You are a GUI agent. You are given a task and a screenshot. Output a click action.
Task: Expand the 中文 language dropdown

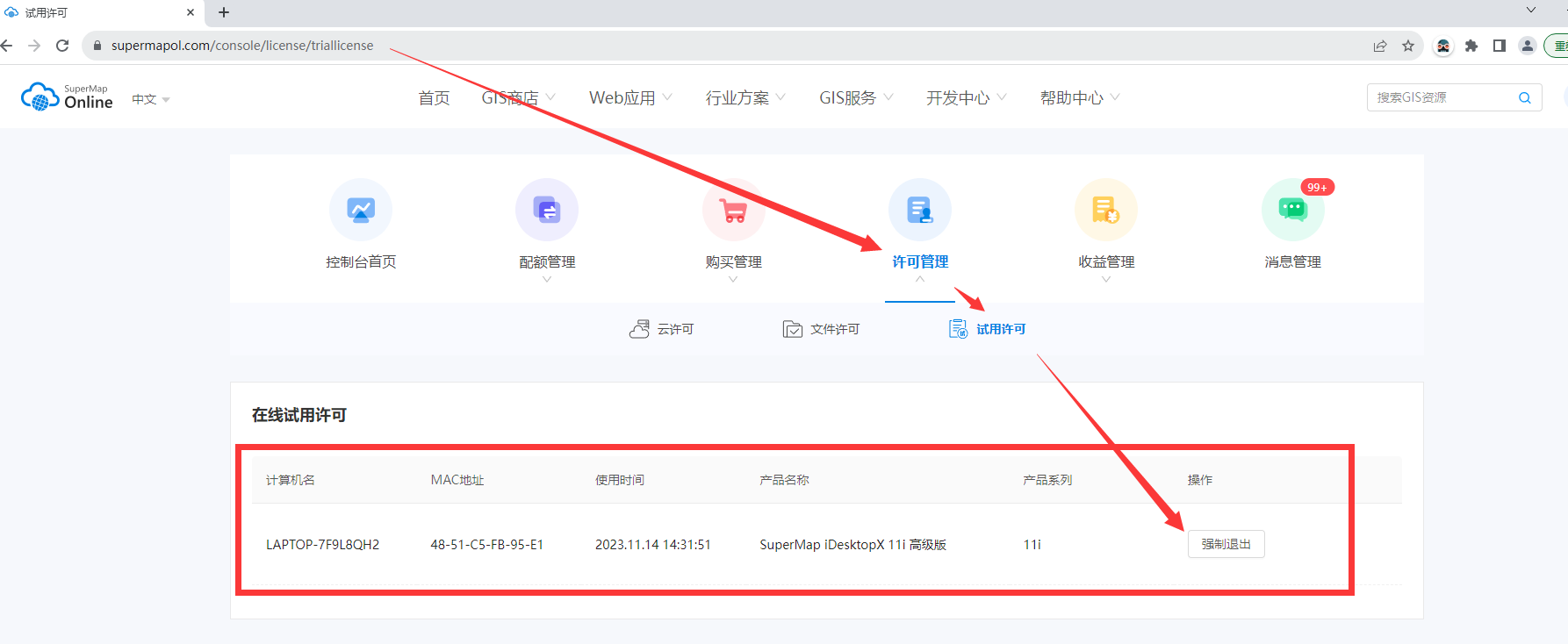[x=151, y=99]
